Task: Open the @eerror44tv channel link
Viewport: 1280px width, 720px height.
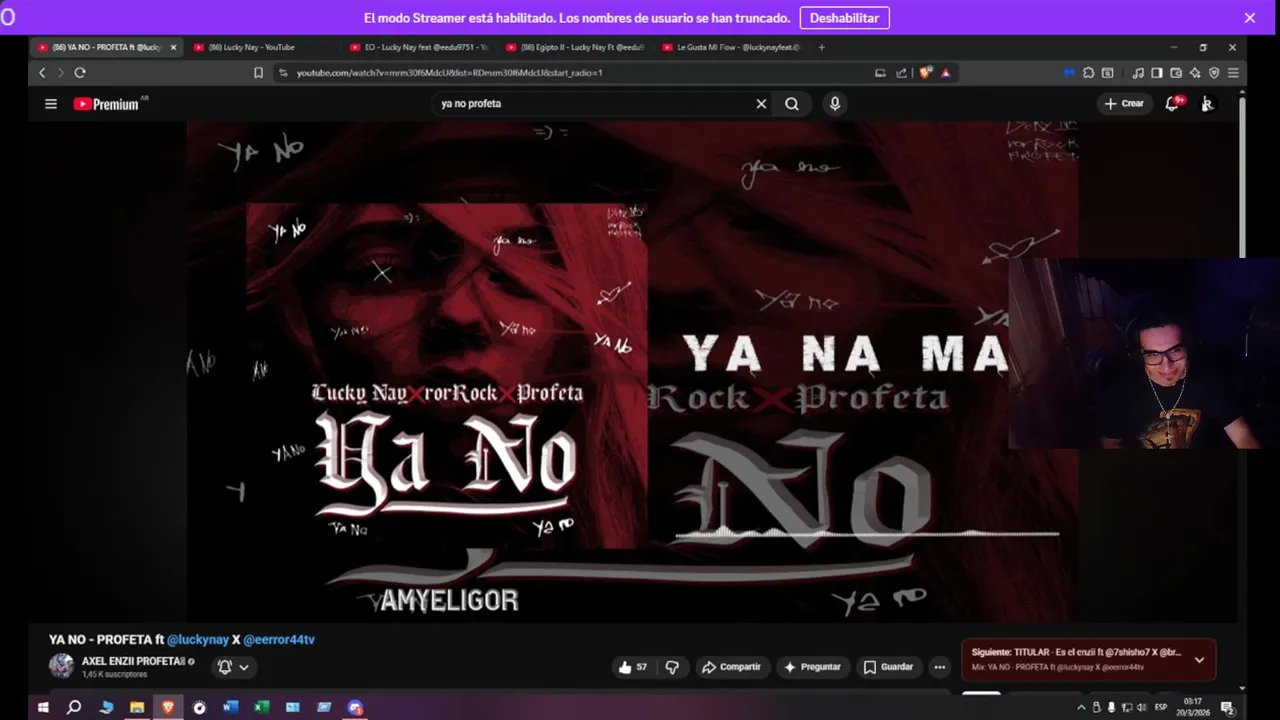Action: [x=279, y=640]
